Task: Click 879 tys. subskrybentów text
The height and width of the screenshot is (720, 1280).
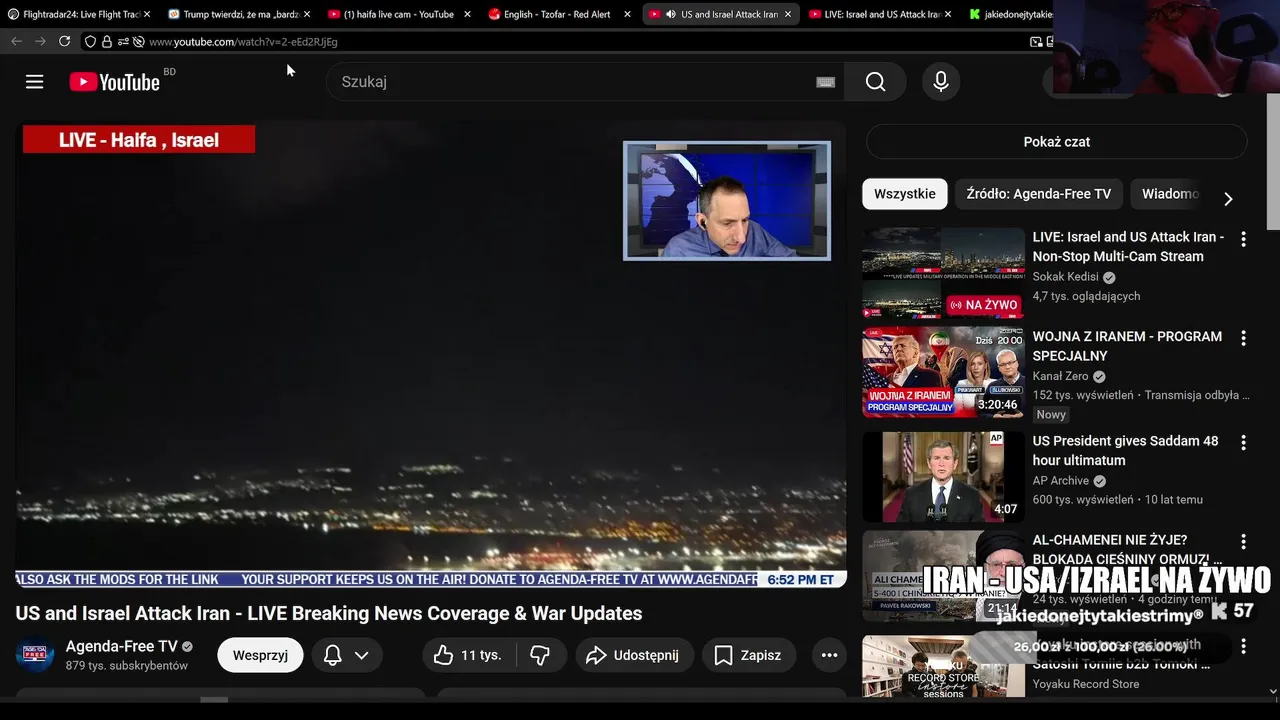Action: [127, 666]
